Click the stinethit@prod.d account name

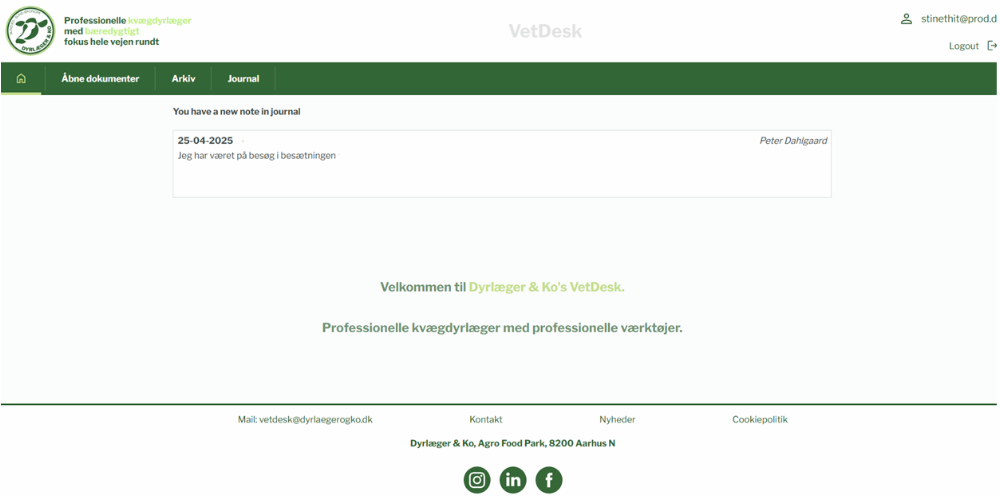[x=959, y=19]
